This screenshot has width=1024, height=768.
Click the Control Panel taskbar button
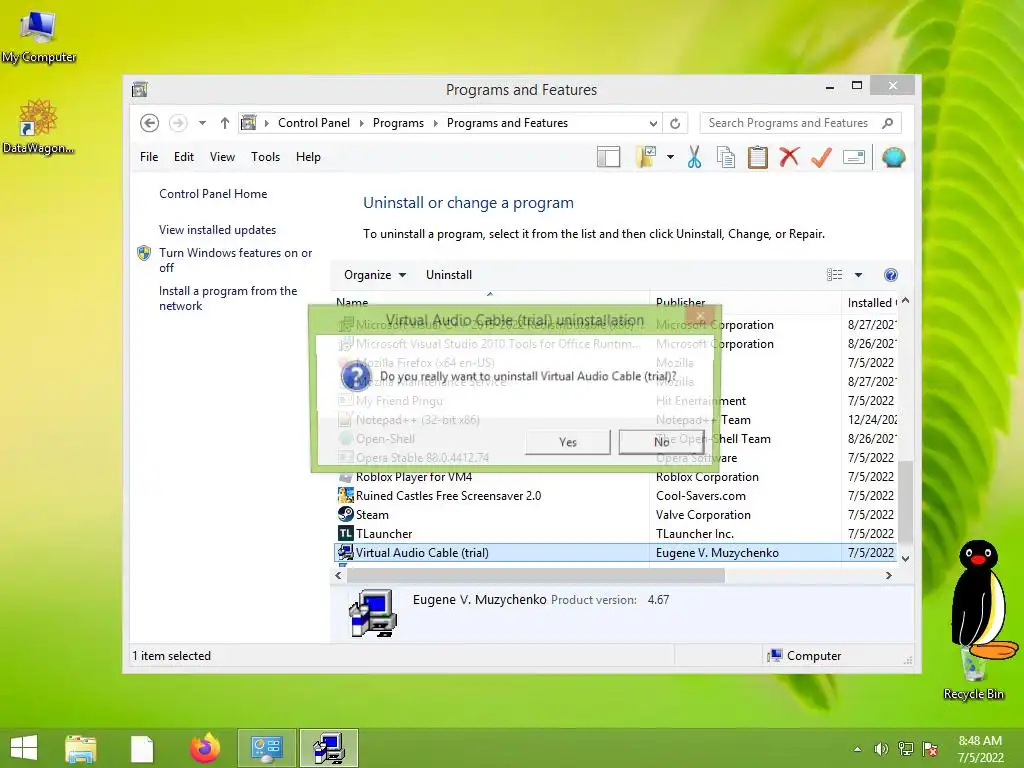click(266, 748)
